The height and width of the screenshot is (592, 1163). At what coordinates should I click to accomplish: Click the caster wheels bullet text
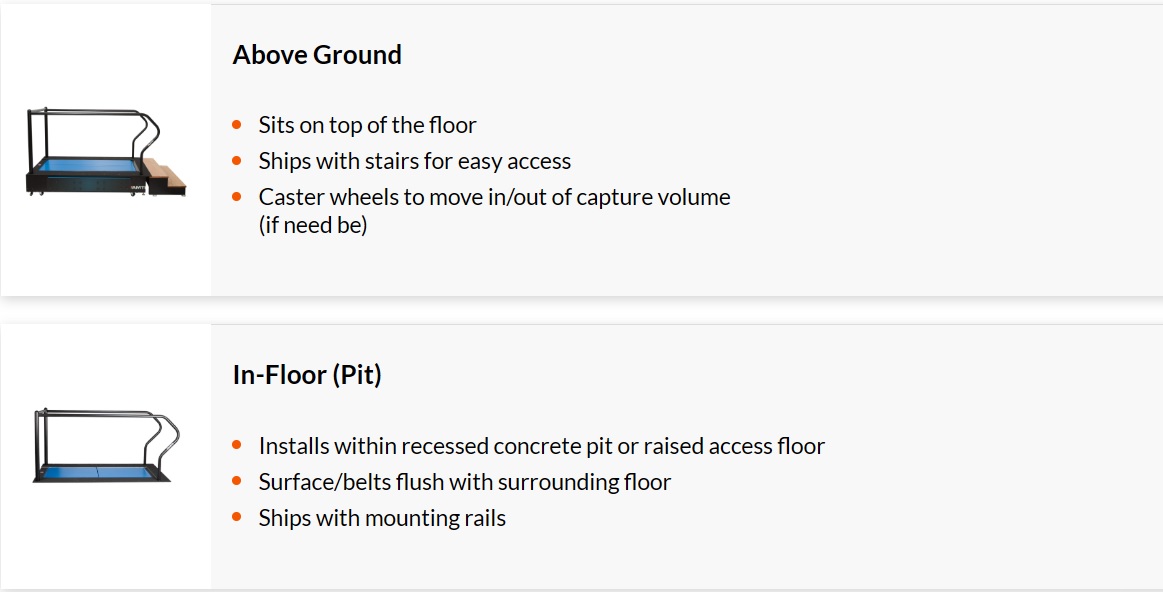[494, 211]
